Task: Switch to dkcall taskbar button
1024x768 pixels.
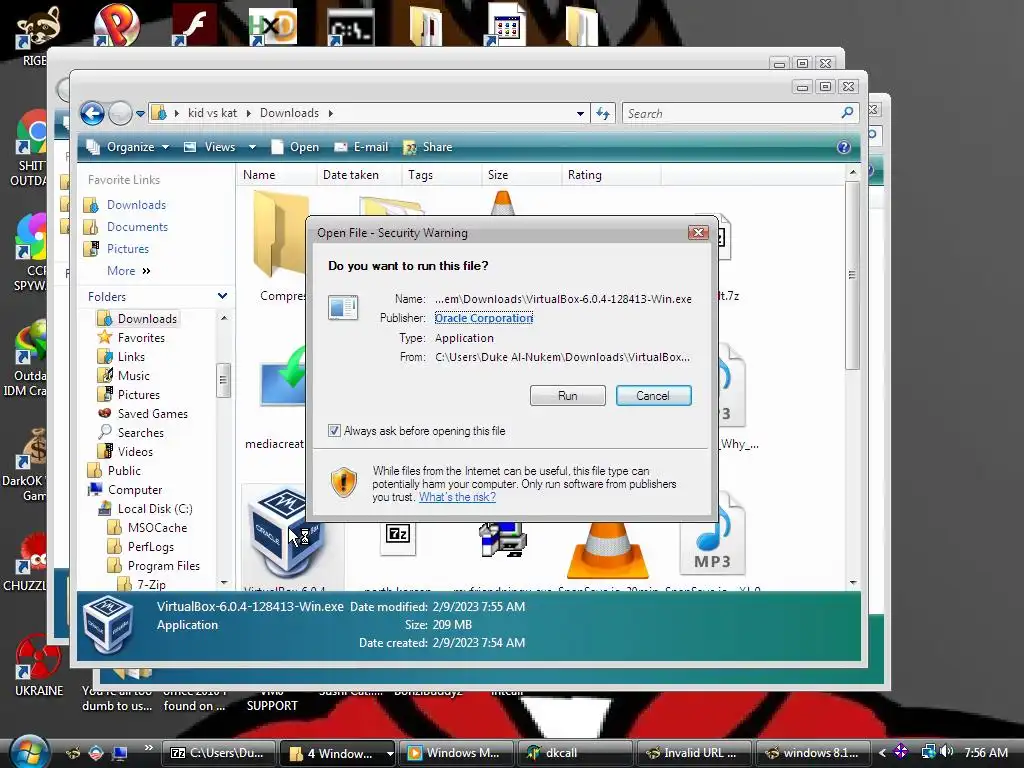Action: point(575,753)
